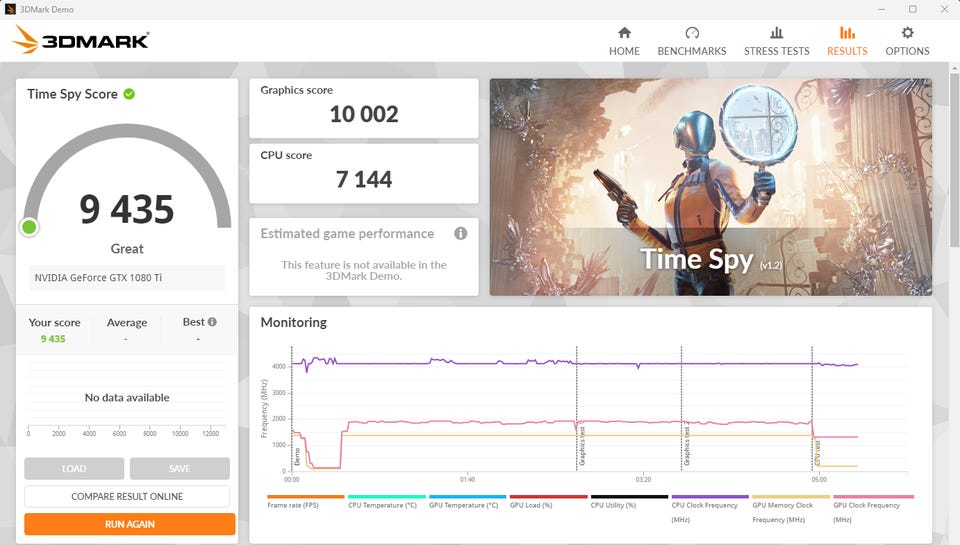Click the Great rating label

point(127,249)
